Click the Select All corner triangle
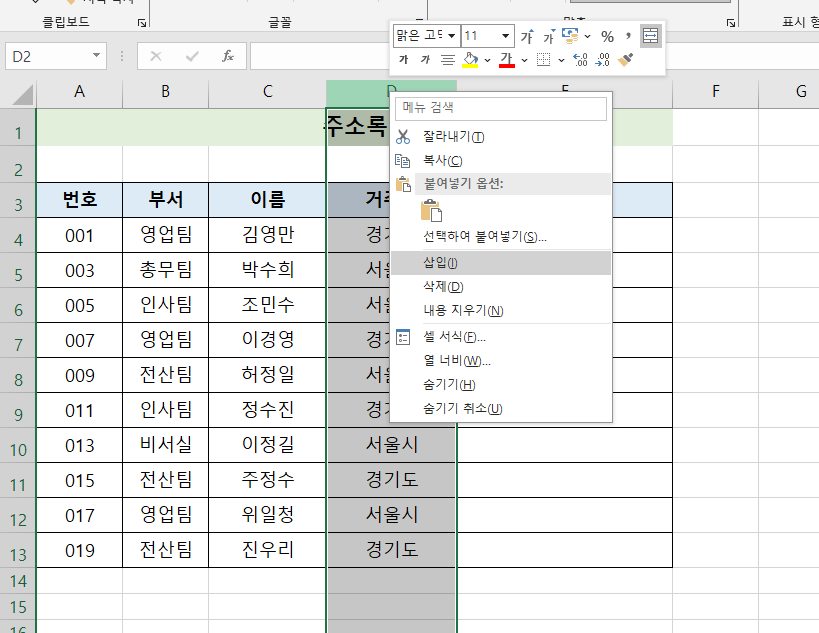 23,95
